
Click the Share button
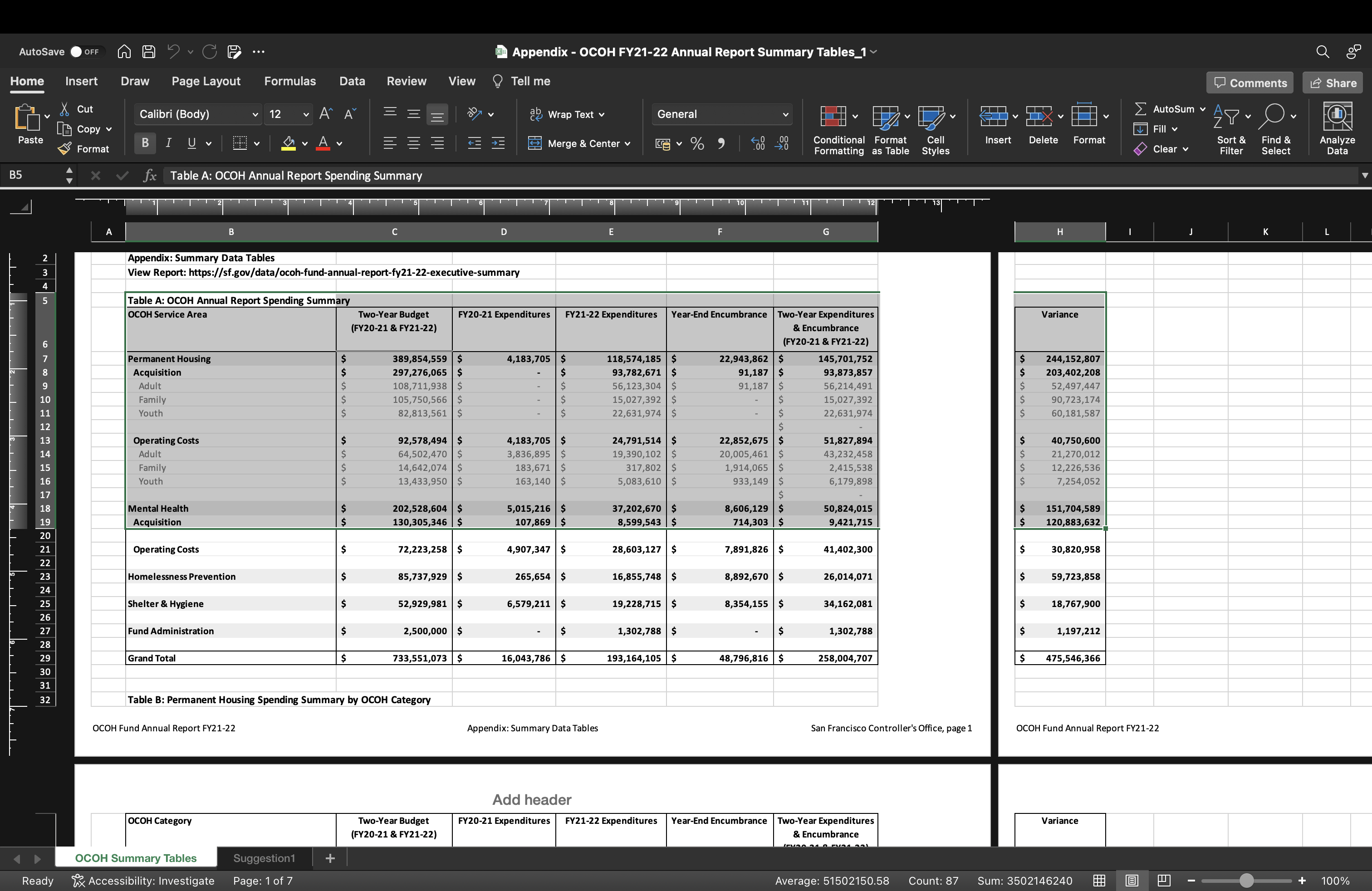pyautogui.click(x=1332, y=83)
